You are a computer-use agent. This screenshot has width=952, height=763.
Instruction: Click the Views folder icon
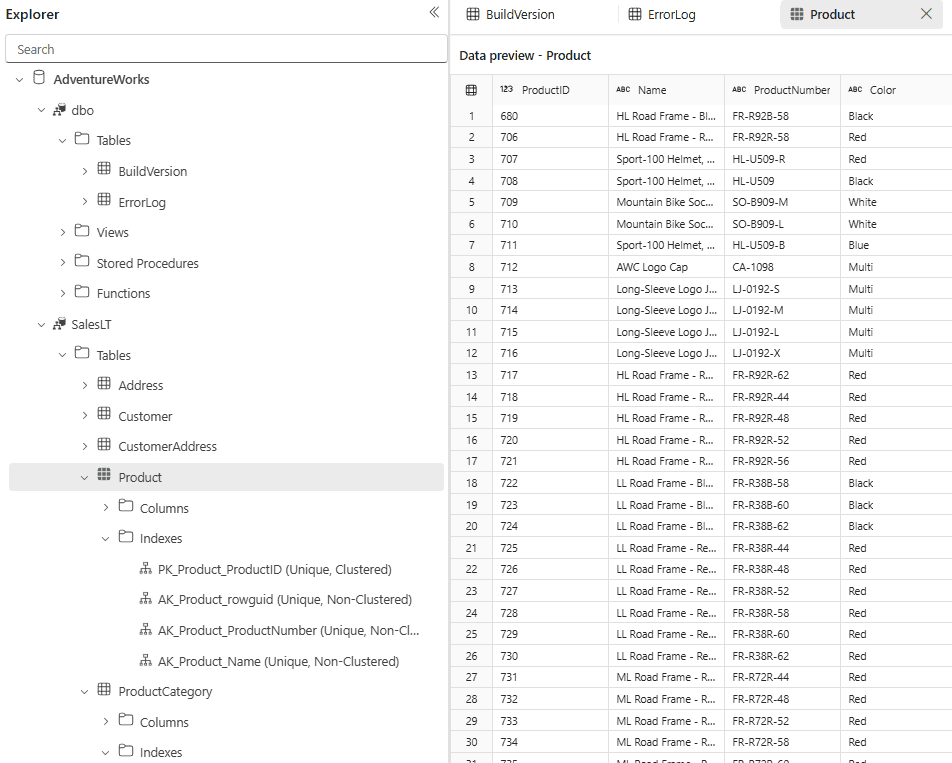pos(82,230)
